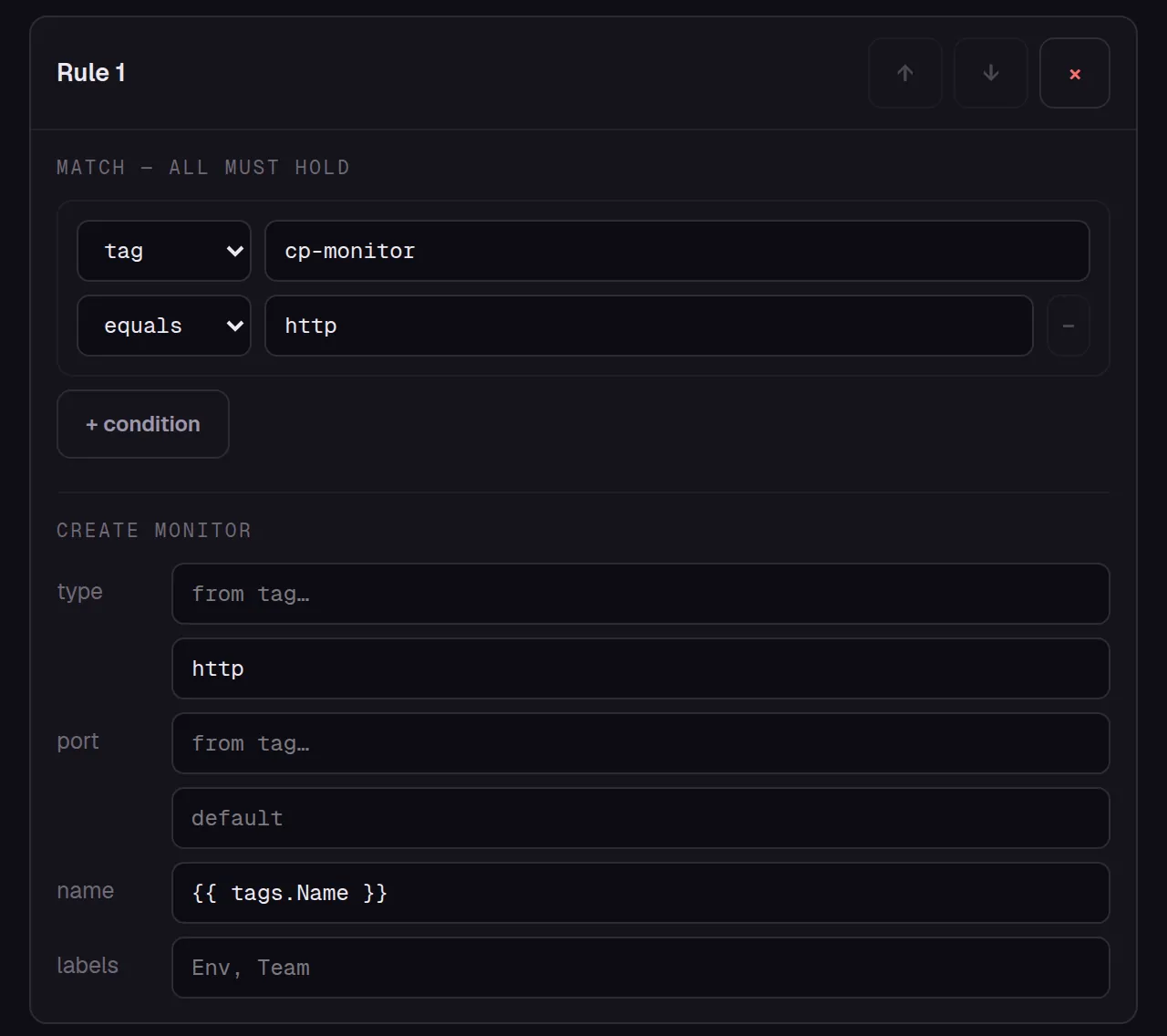Select the CREATE MONITOR section label
The image size is (1167, 1036).
pos(154,531)
